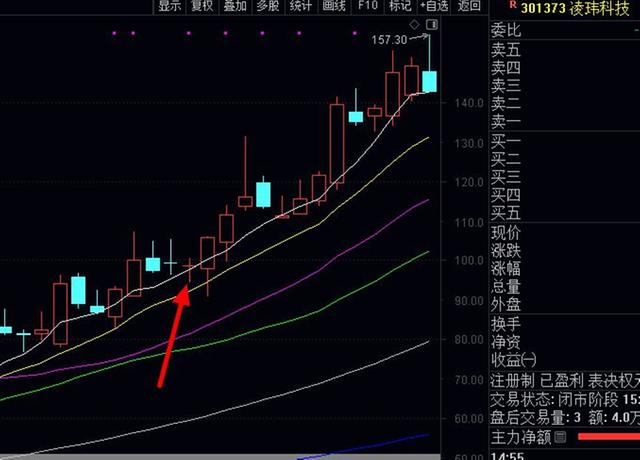This screenshot has width=640, height=460.
Task: Select the 卖五 order row
Action: [x=565, y=50]
